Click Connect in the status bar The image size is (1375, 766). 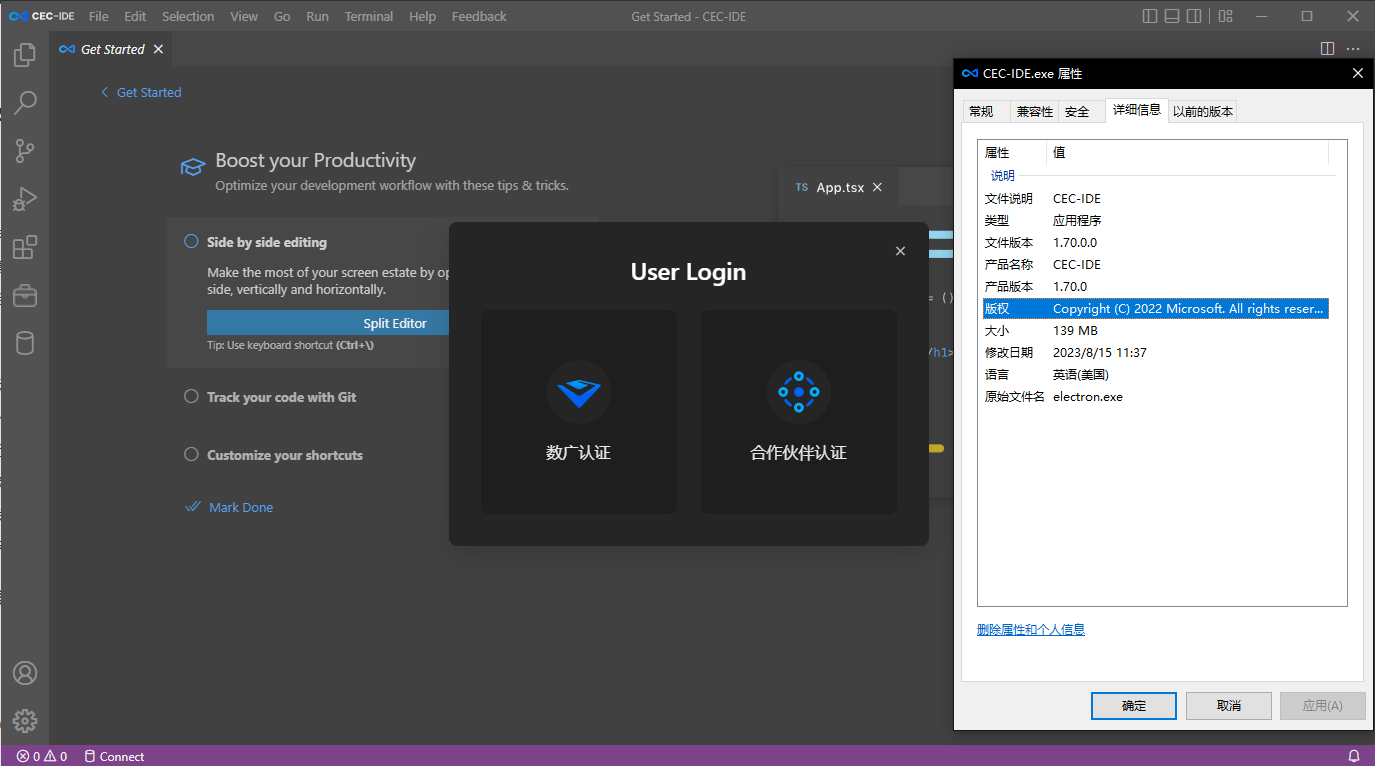114,756
